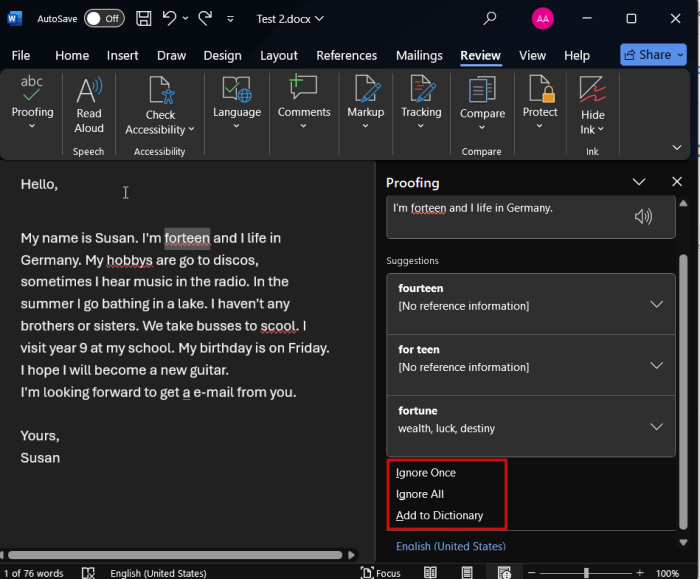This screenshot has width=700, height=579.
Task: Open Check Accessibility tool
Action: click(160, 92)
